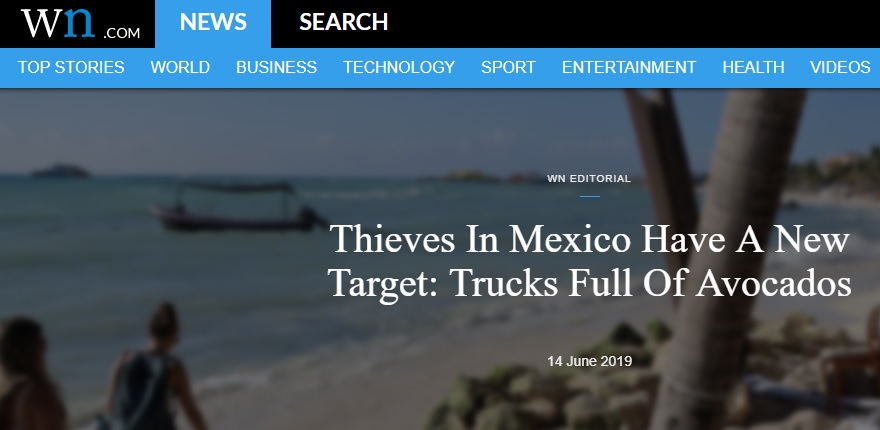Open the TECHNOLOGY section
This screenshot has width=880, height=430.
coord(399,67)
